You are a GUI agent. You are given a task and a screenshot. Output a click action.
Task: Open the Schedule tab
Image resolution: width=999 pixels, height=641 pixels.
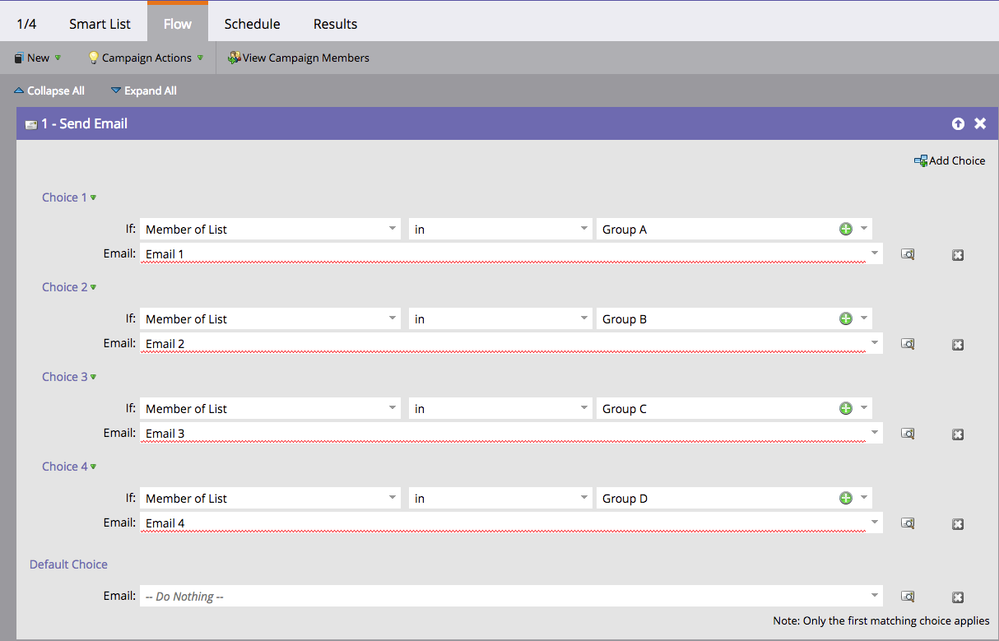tap(252, 23)
